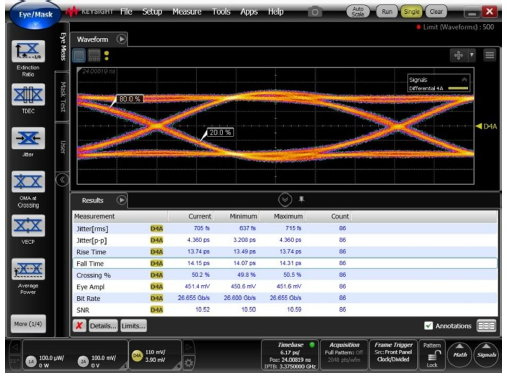Collapse the Signals legend box
This screenshot has height=376, width=507.
[464, 79]
